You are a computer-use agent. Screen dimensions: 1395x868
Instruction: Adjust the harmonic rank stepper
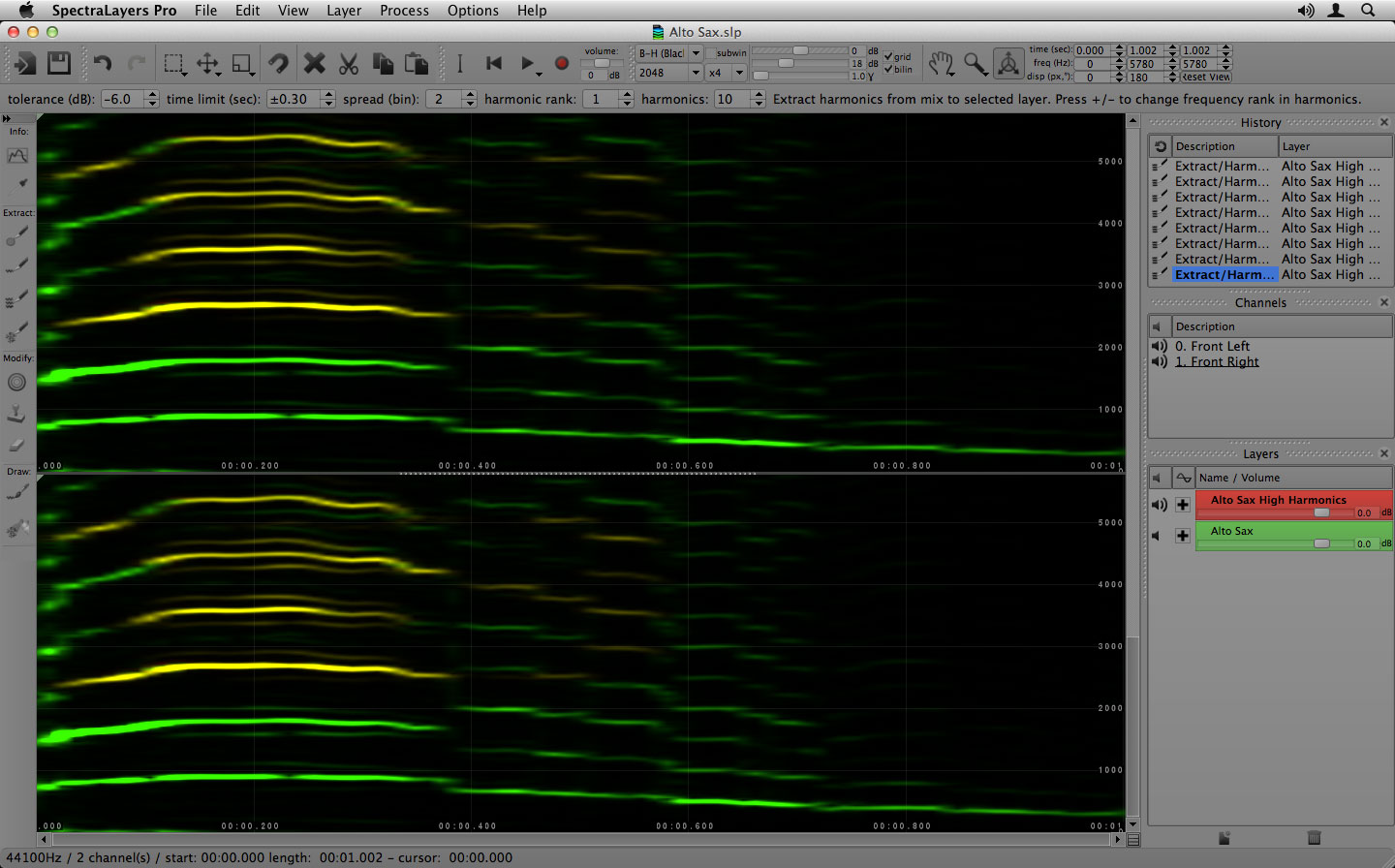click(627, 99)
